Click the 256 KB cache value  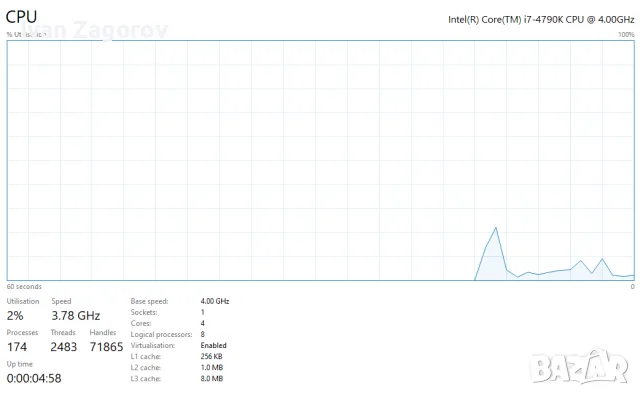[211, 356]
